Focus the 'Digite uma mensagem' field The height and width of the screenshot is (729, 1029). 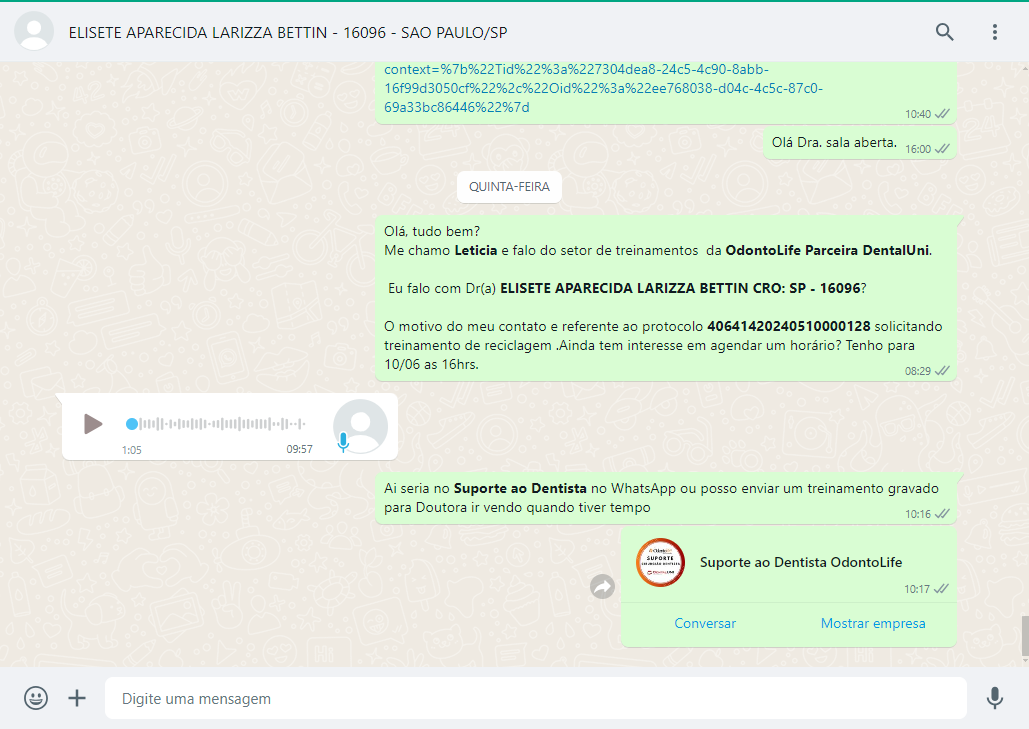click(535, 698)
